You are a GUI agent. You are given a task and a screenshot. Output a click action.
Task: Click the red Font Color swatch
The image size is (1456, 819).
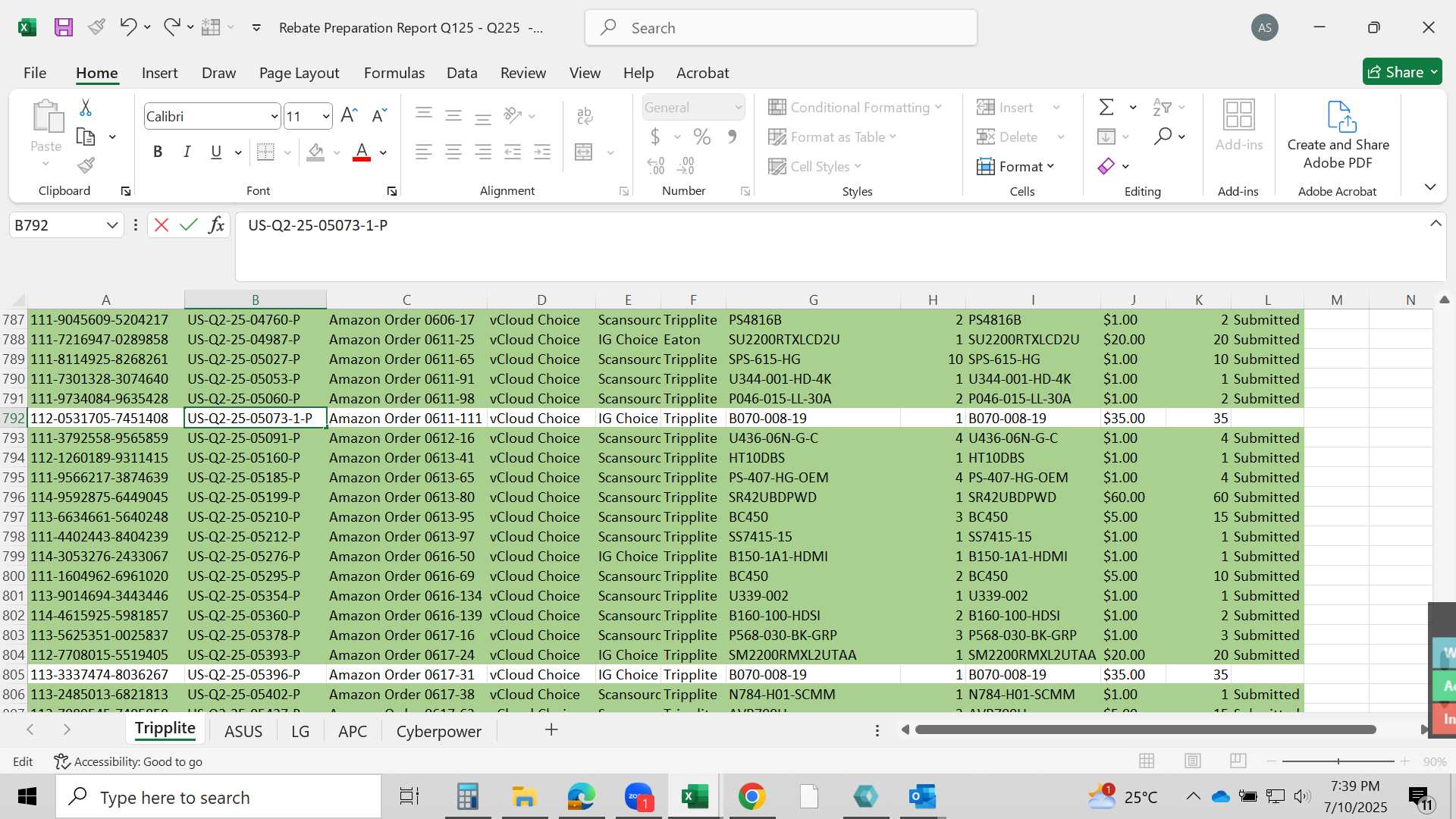(362, 152)
